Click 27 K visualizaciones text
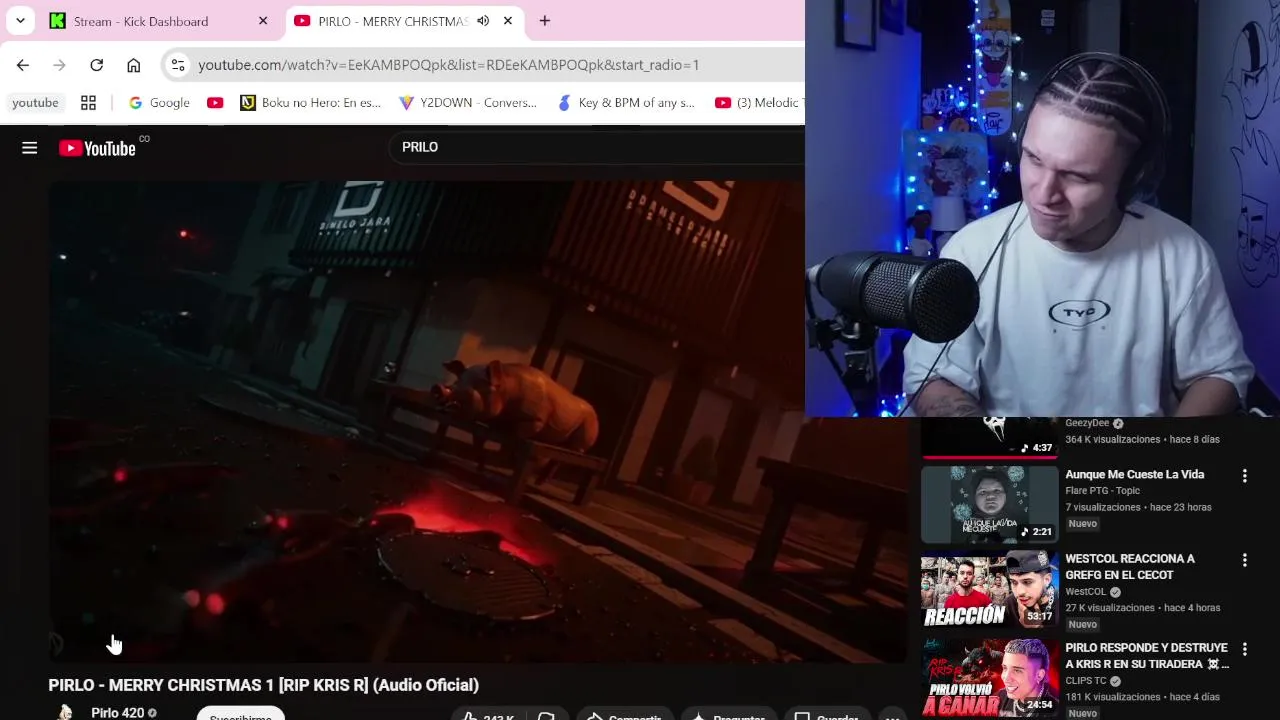 (x=1110, y=608)
